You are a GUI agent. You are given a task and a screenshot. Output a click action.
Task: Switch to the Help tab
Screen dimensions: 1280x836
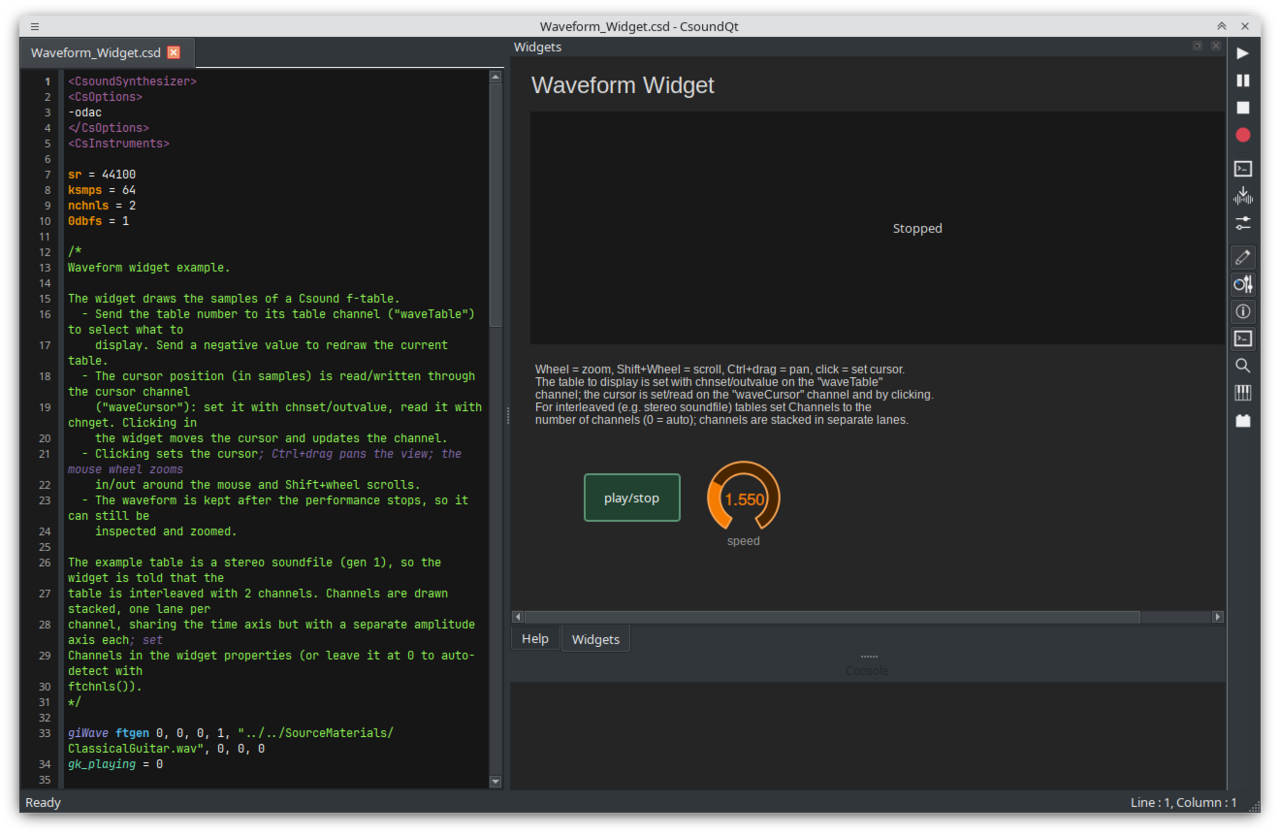click(535, 639)
